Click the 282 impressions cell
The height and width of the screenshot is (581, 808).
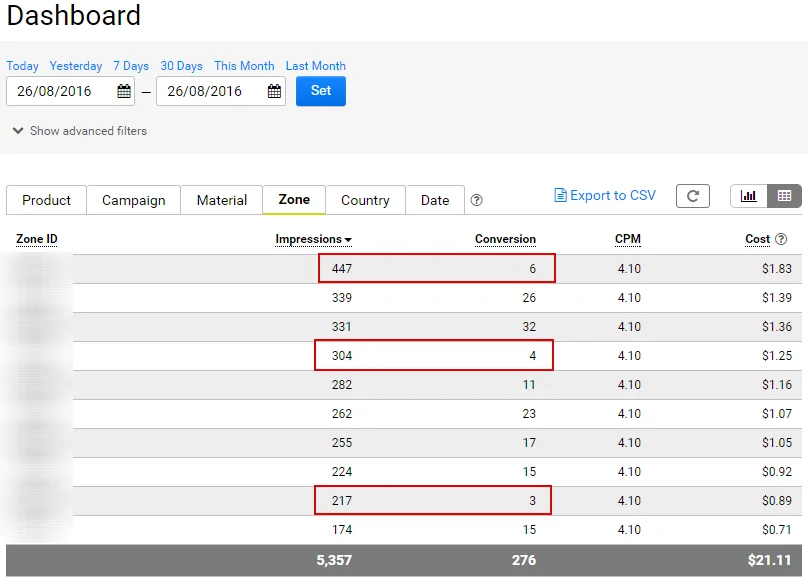click(x=342, y=385)
